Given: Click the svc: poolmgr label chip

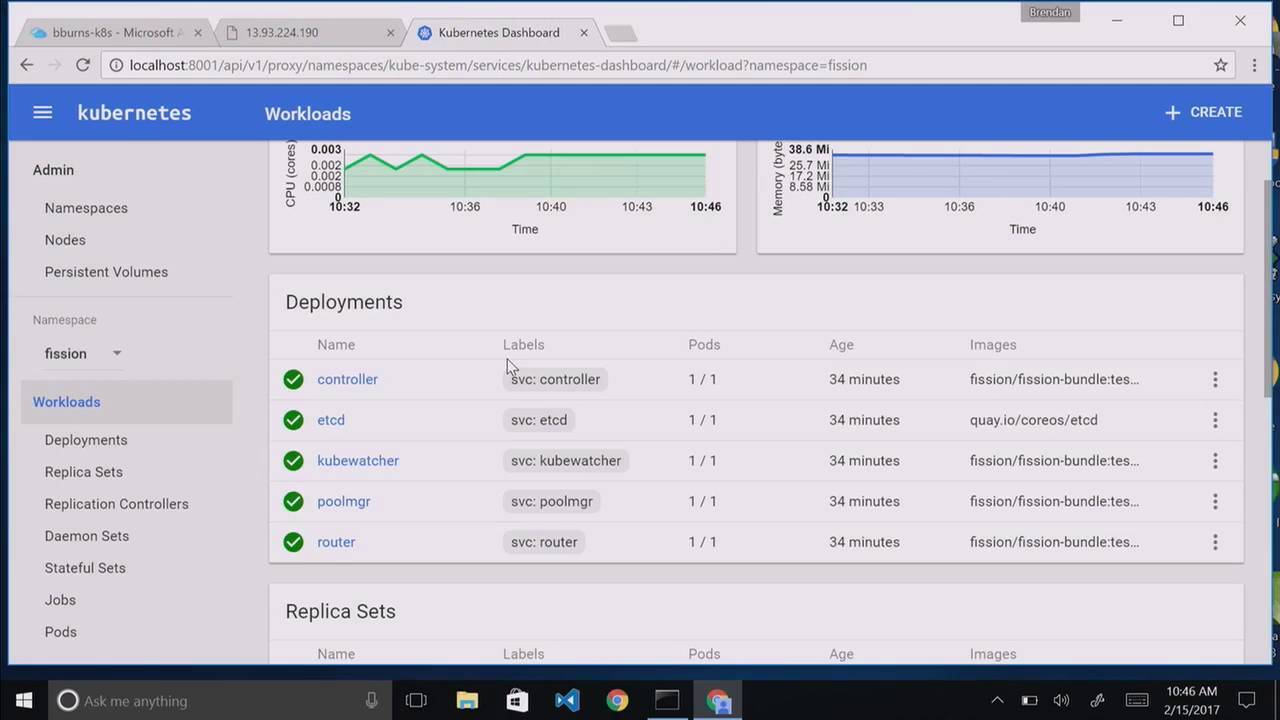Looking at the screenshot, I should [552, 501].
